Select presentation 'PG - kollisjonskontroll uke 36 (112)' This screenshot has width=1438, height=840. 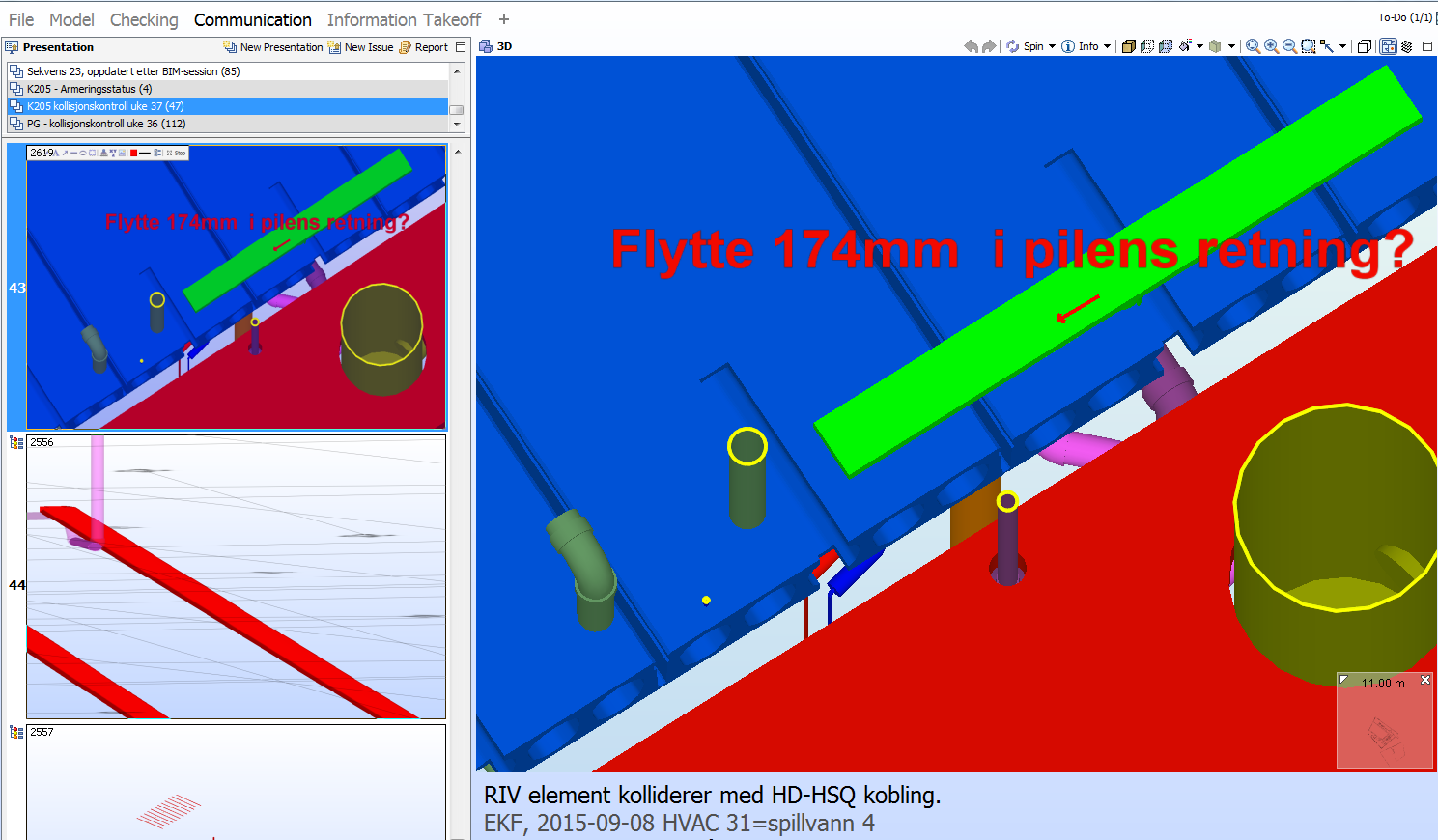pos(228,124)
